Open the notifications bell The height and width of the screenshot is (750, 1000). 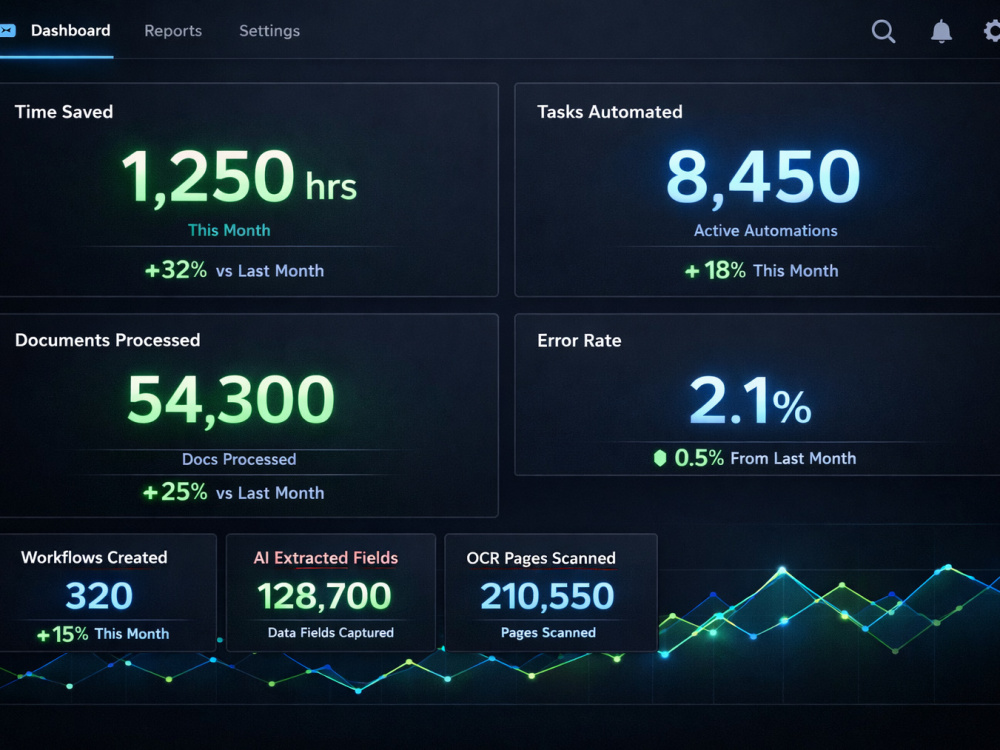click(x=941, y=31)
